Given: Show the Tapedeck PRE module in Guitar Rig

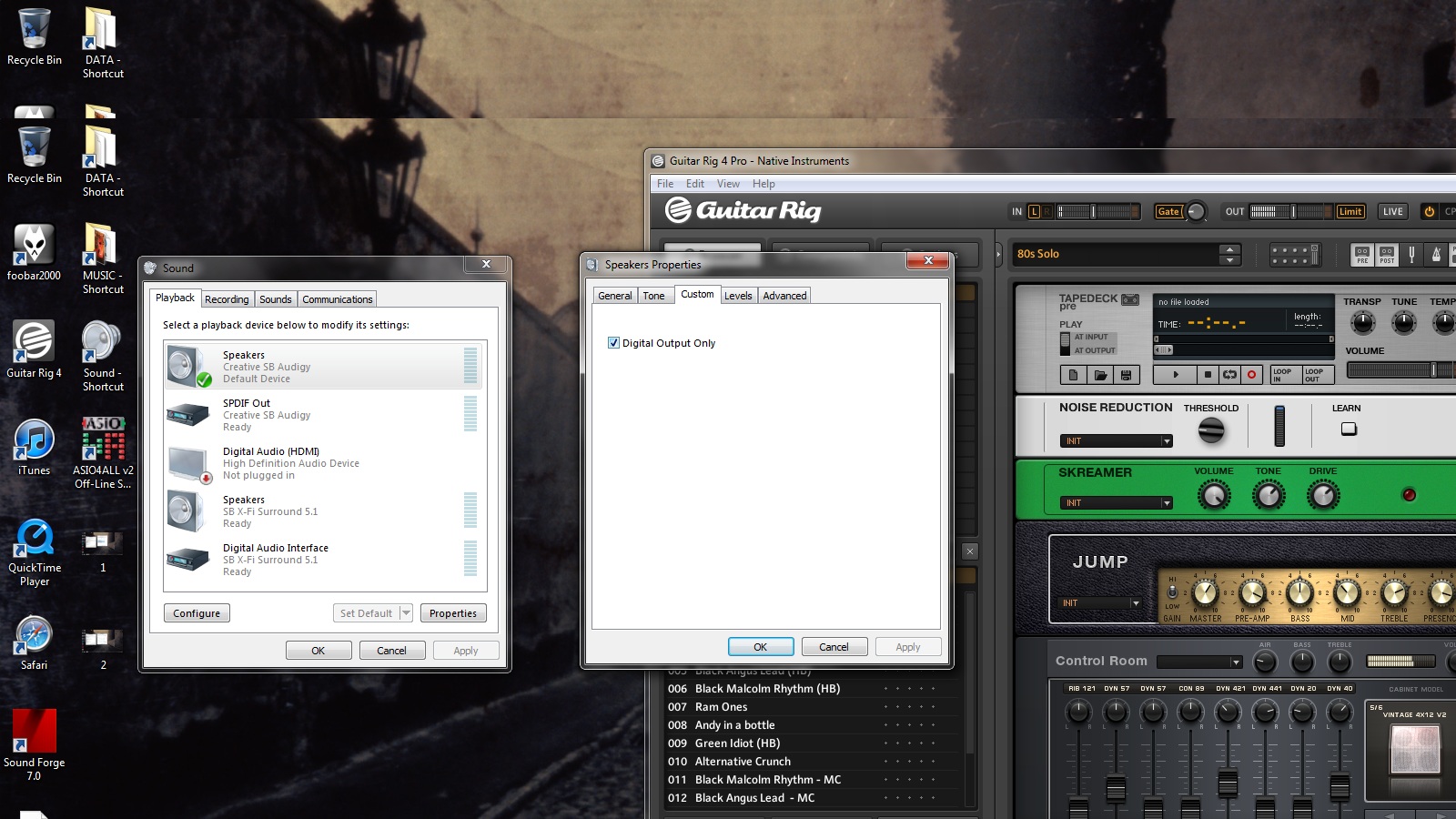Looking at the screenshot, I should click(1362, 254).
